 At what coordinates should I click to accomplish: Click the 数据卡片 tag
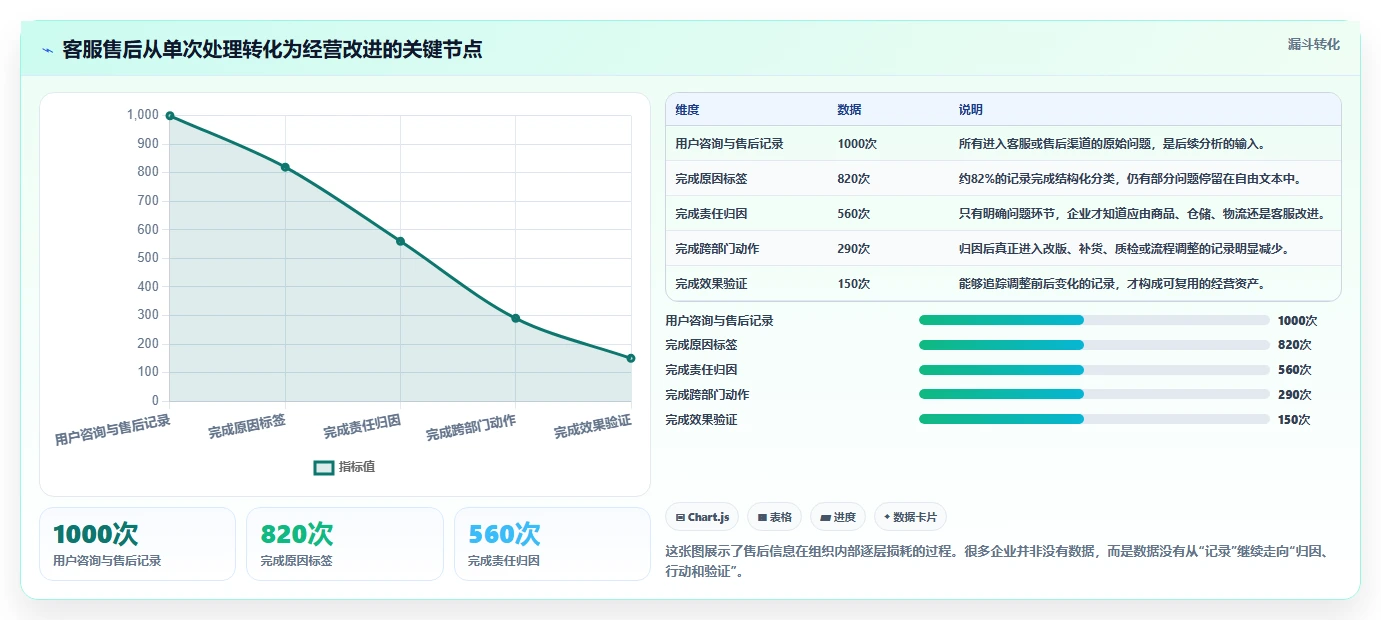tap(910, 517)
